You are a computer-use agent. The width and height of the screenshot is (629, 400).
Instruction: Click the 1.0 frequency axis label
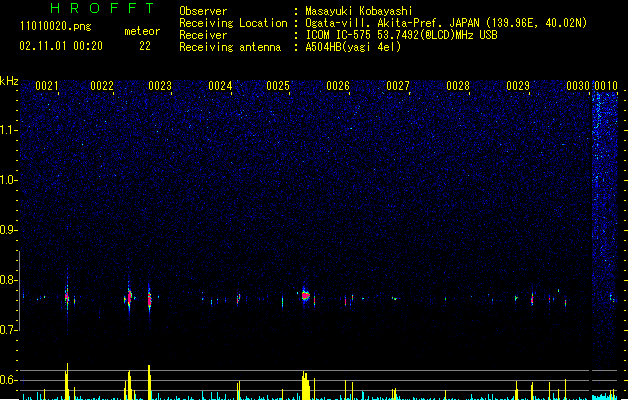[8, 180]
